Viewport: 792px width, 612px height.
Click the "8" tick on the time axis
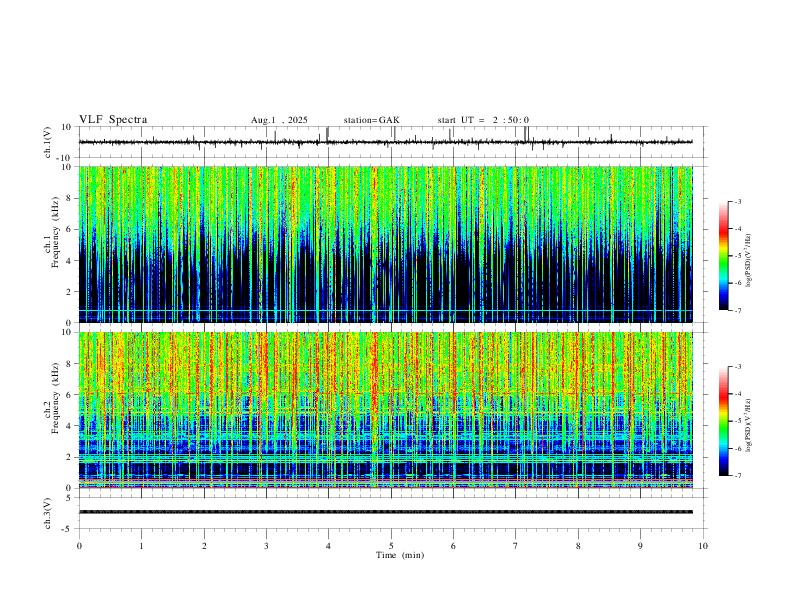click(x=578, y=546)
